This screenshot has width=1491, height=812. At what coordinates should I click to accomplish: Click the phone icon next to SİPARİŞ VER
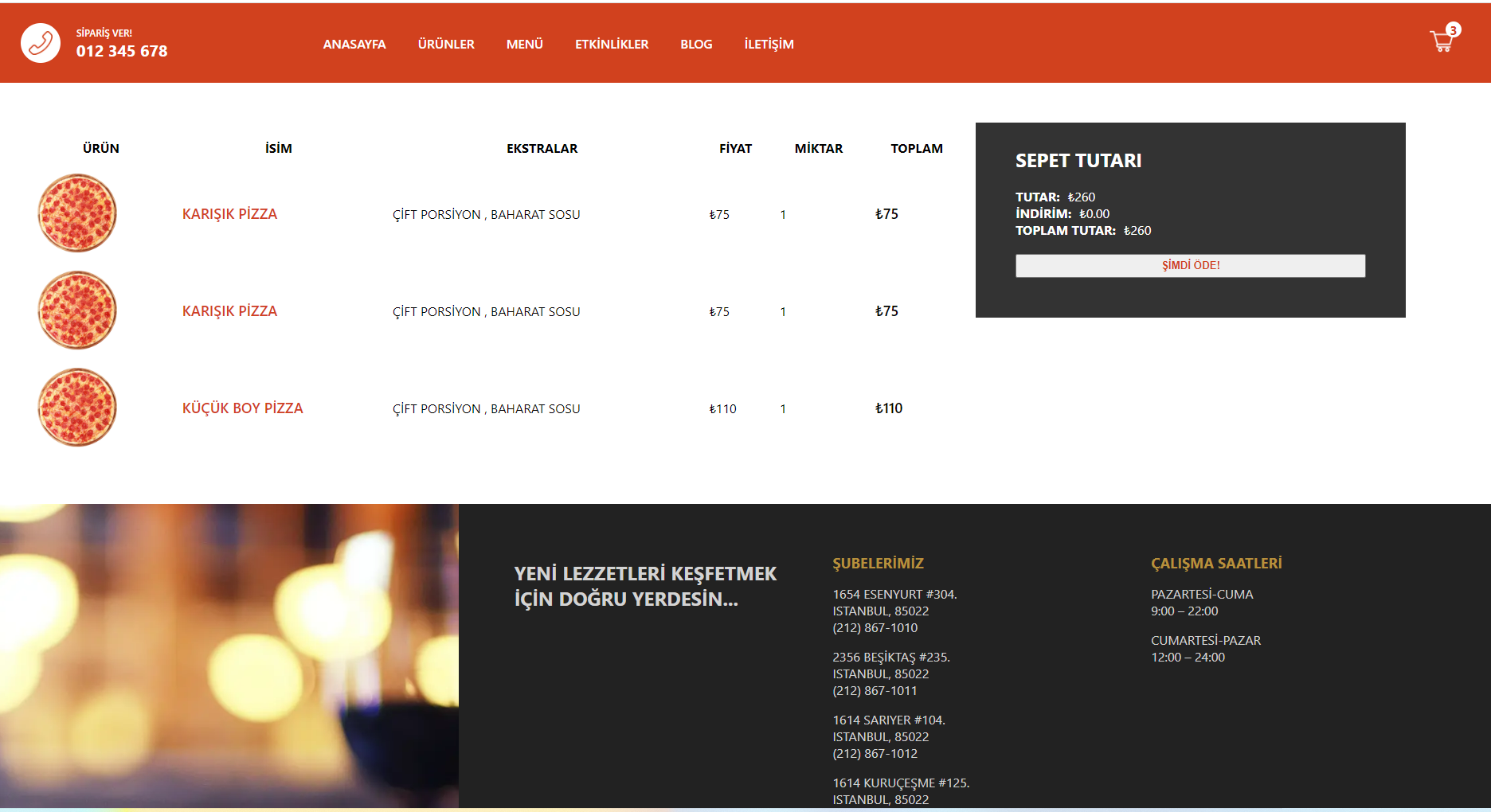pos(40,42)
